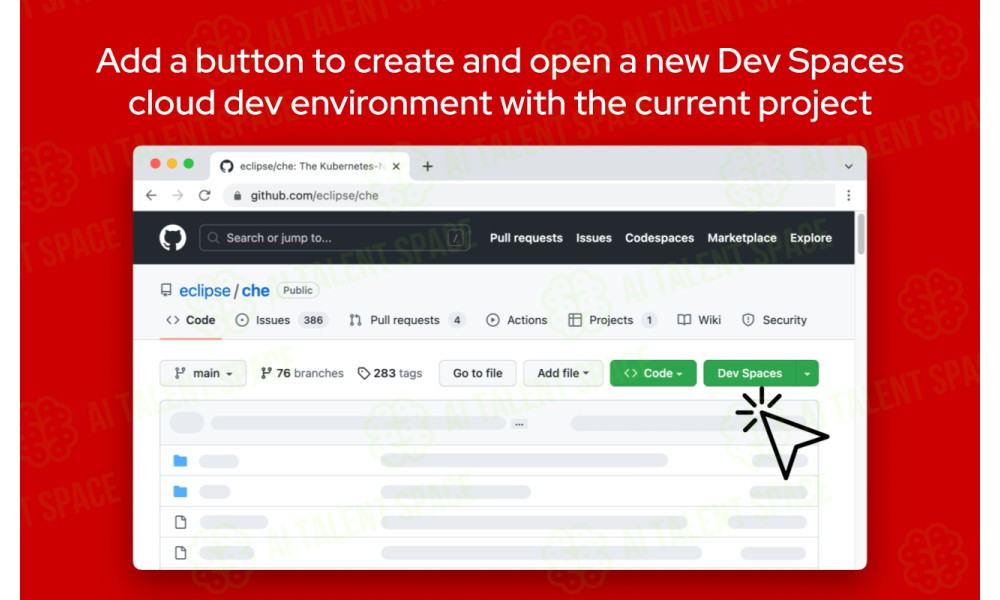The image size is (1000, 600).
Task: Open the green Code dropdown
Action: [652, 373]
